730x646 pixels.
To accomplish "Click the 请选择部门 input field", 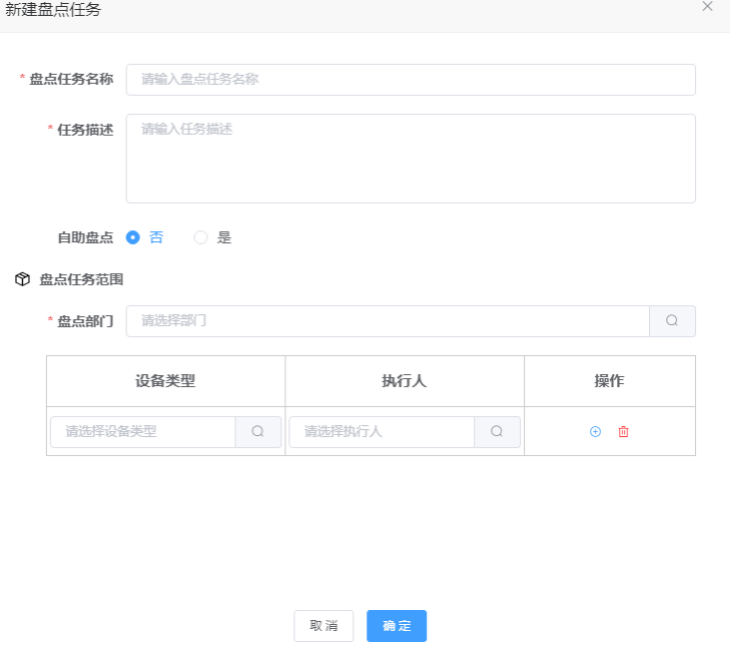I will (388, 321).
